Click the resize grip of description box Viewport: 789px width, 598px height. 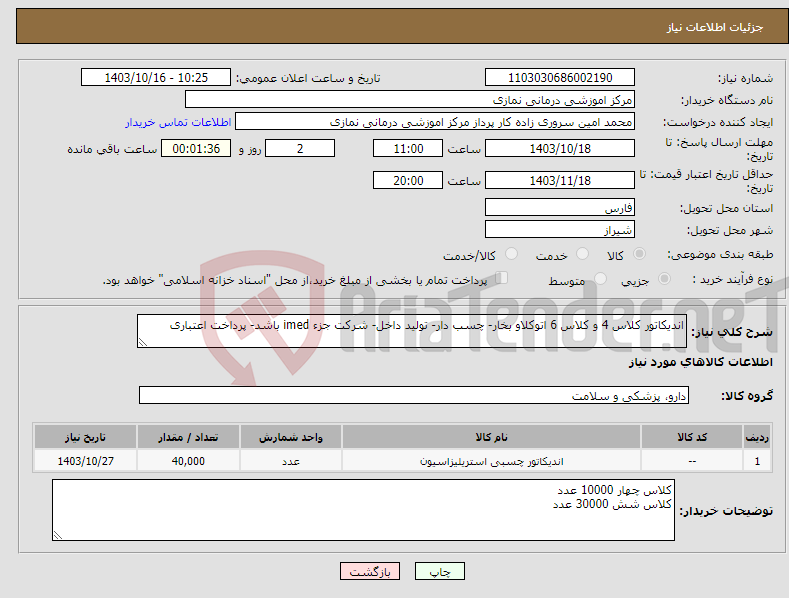coord(142,343)
